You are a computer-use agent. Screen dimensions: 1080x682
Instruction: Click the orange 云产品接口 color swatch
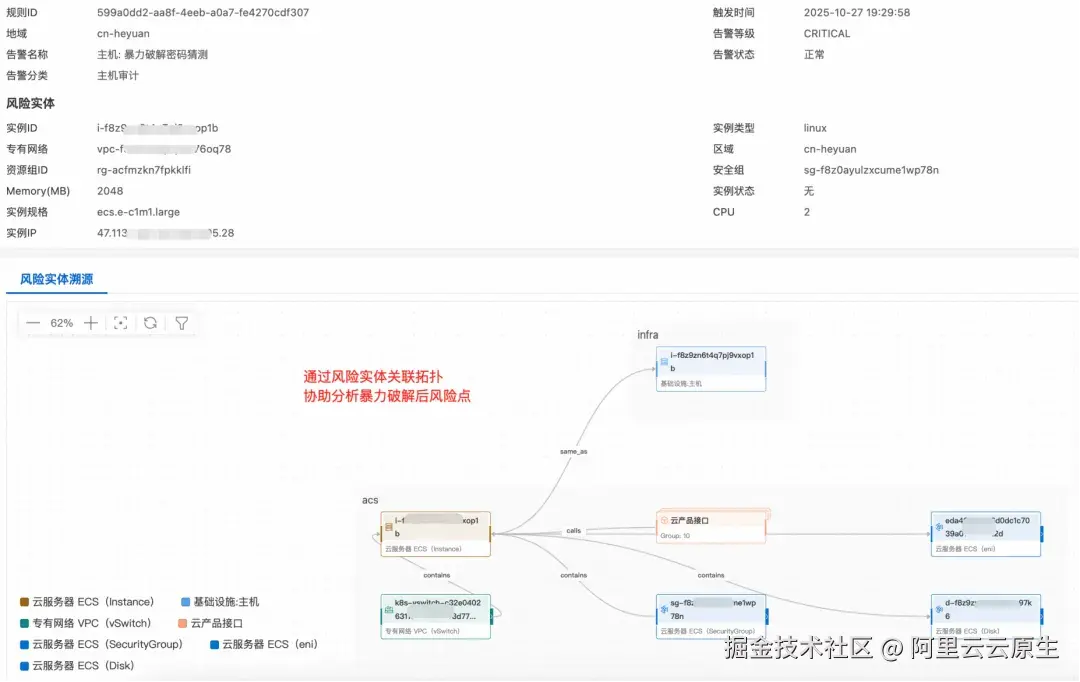point(184,623)
